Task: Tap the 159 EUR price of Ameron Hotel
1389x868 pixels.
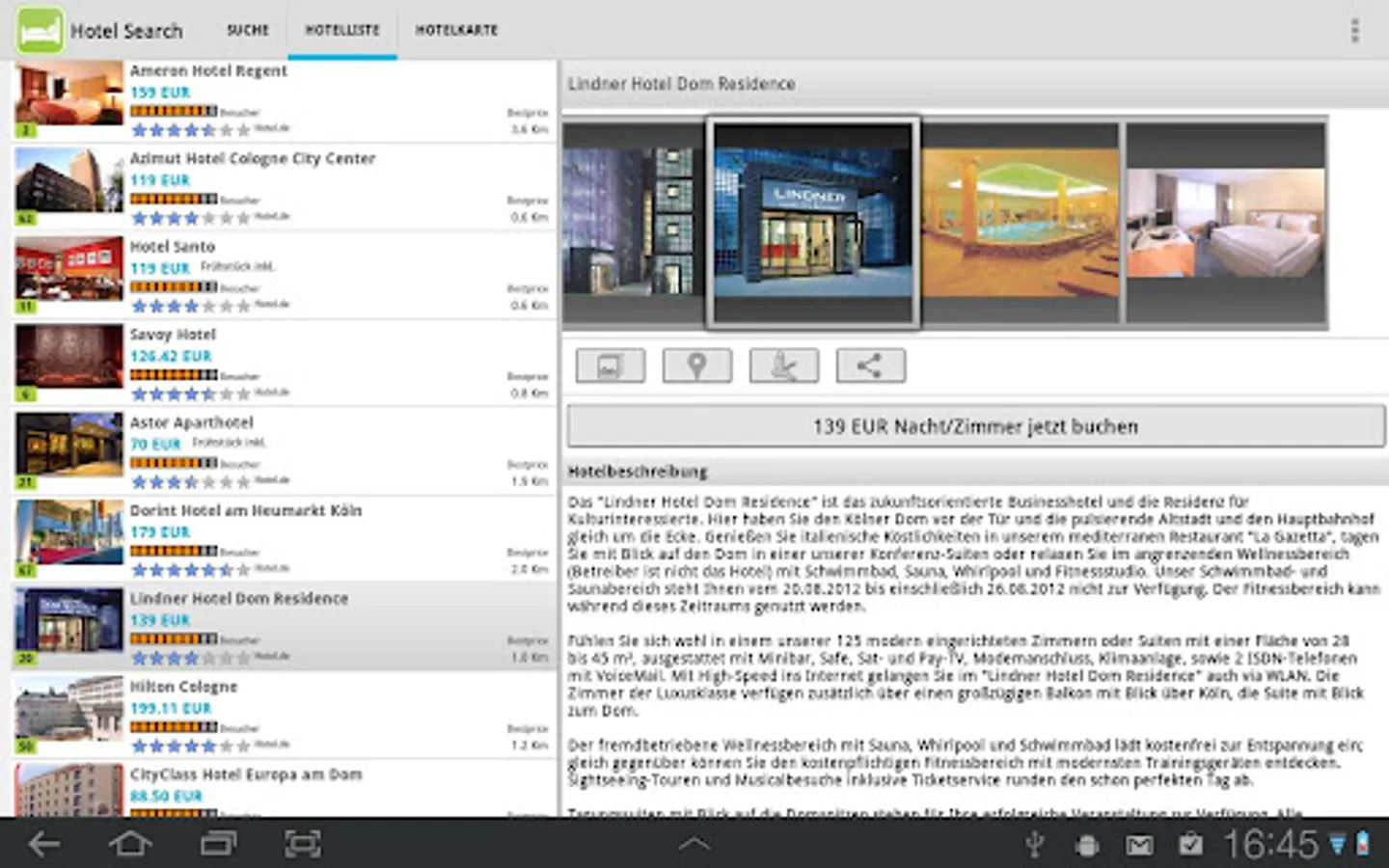Action: [160, 93]
